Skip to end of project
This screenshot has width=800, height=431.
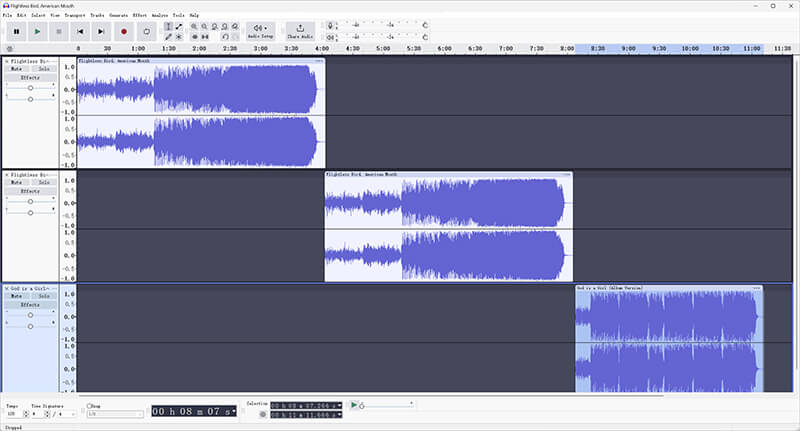101,32
